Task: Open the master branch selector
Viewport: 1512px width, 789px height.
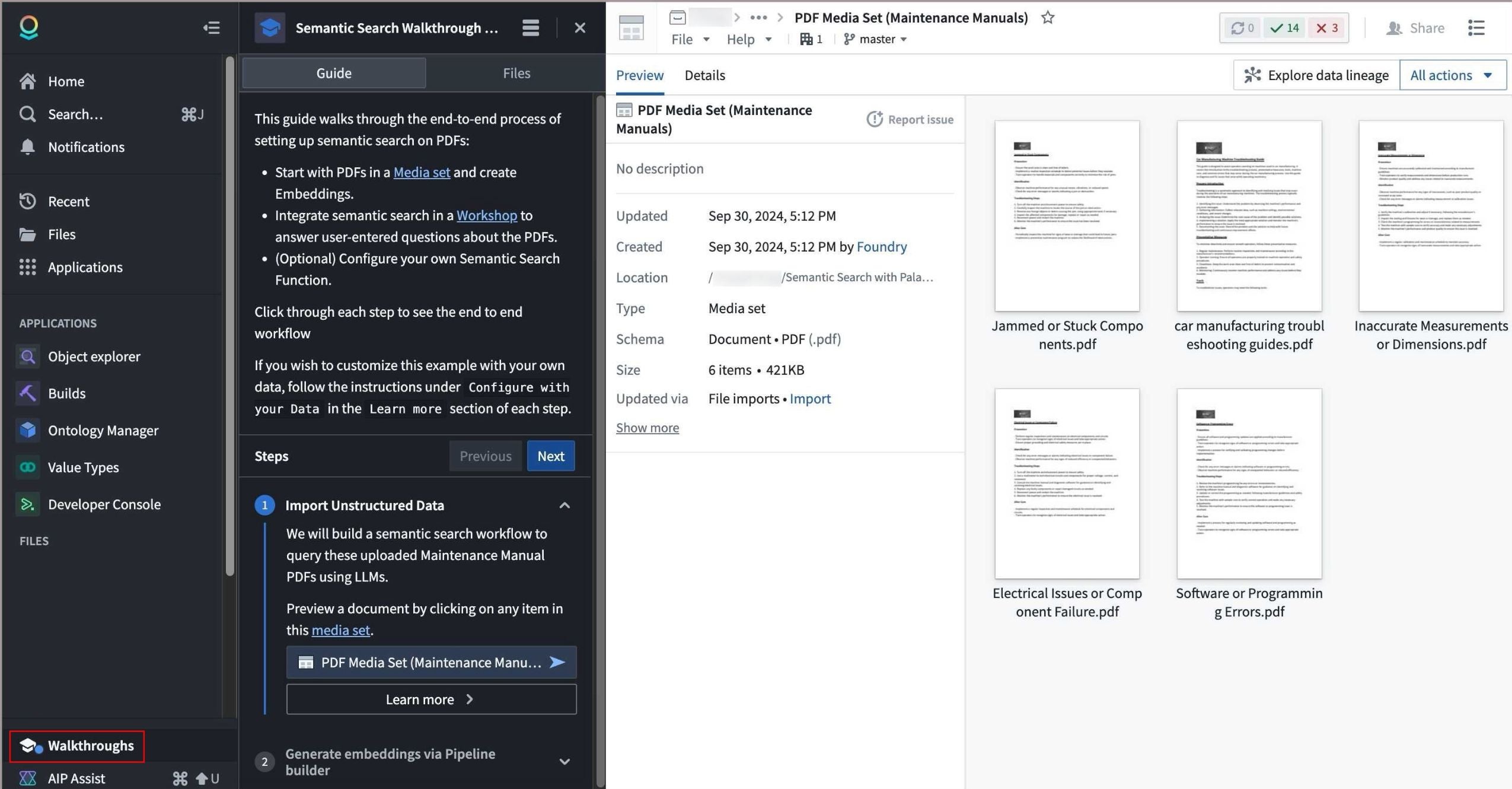Action: coord(875,39)
